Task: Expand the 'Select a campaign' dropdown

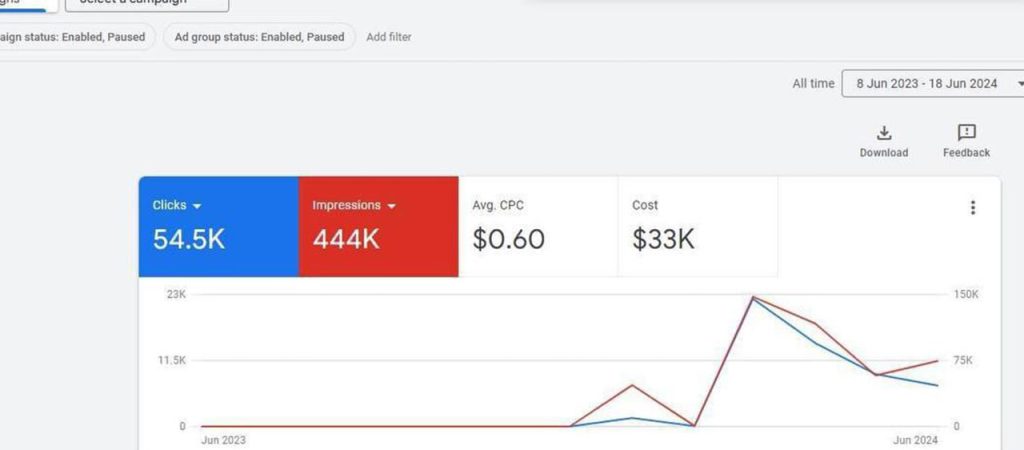Action: 147,4
